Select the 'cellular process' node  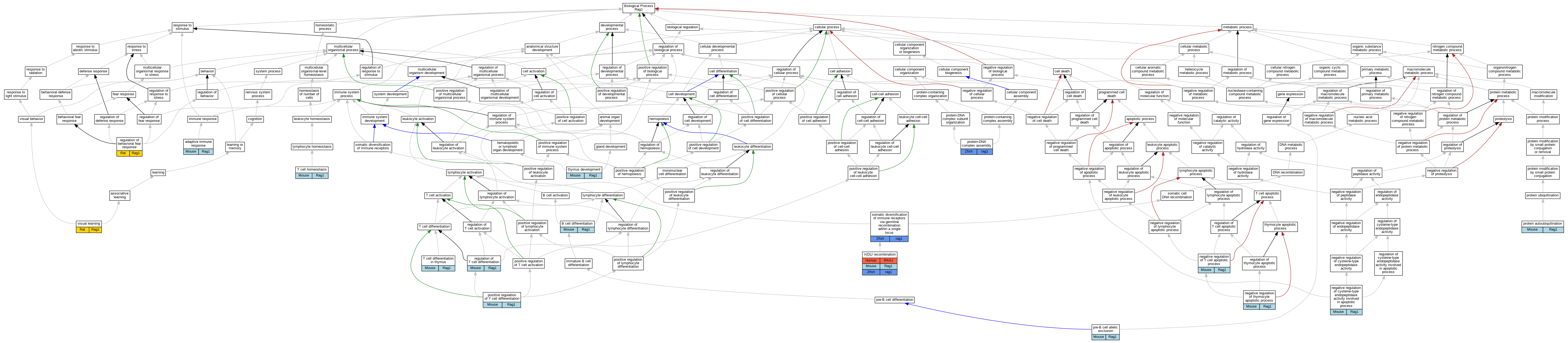coord(827,27)
